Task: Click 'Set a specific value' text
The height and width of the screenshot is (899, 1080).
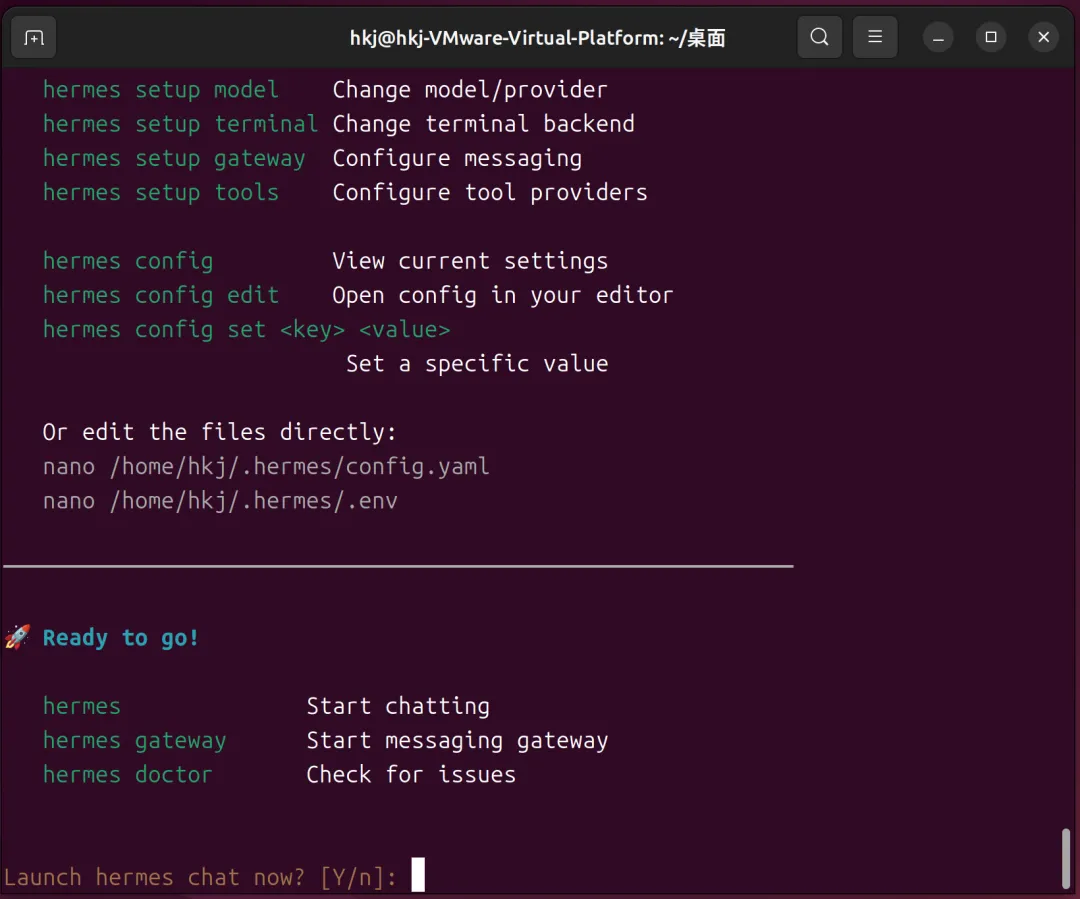Action: (477, 364)
